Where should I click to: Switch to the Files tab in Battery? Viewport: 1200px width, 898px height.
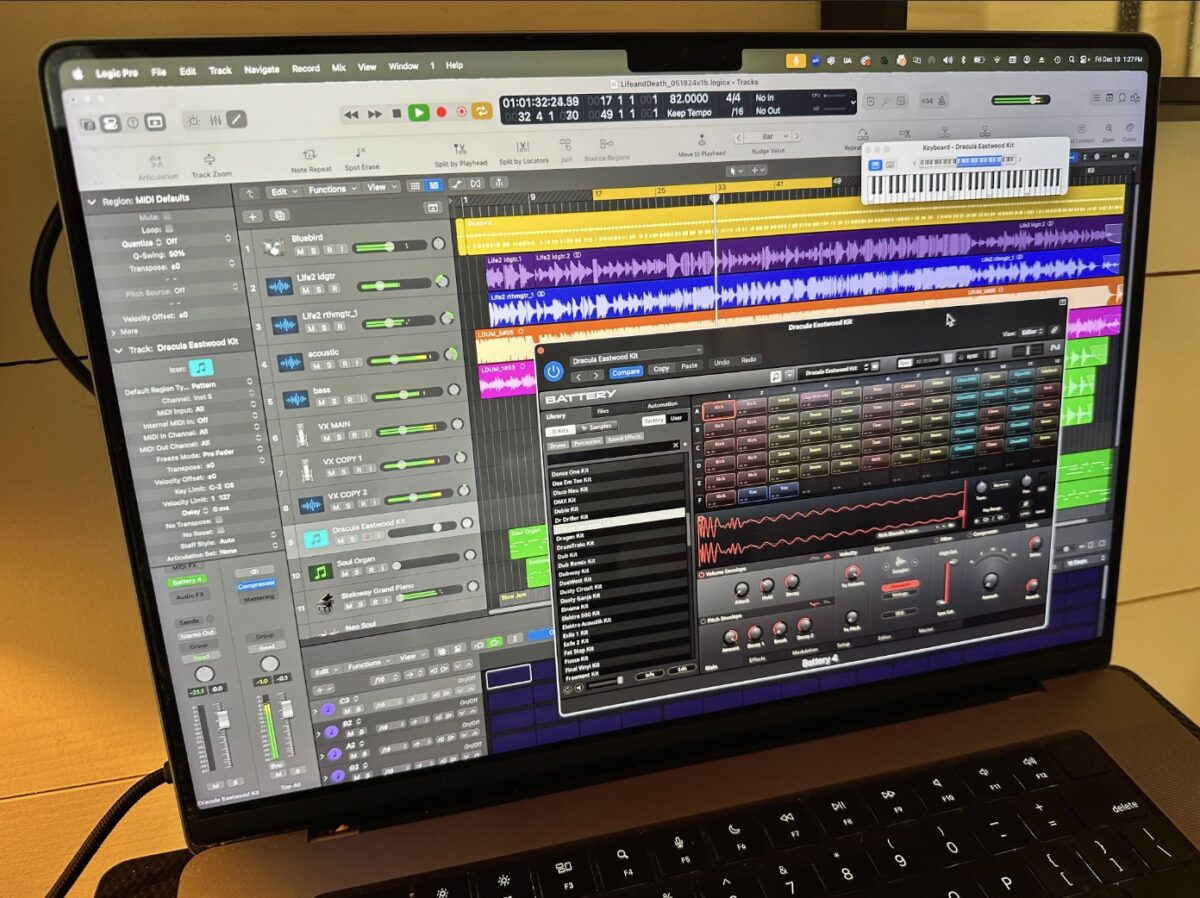(603, 410)
